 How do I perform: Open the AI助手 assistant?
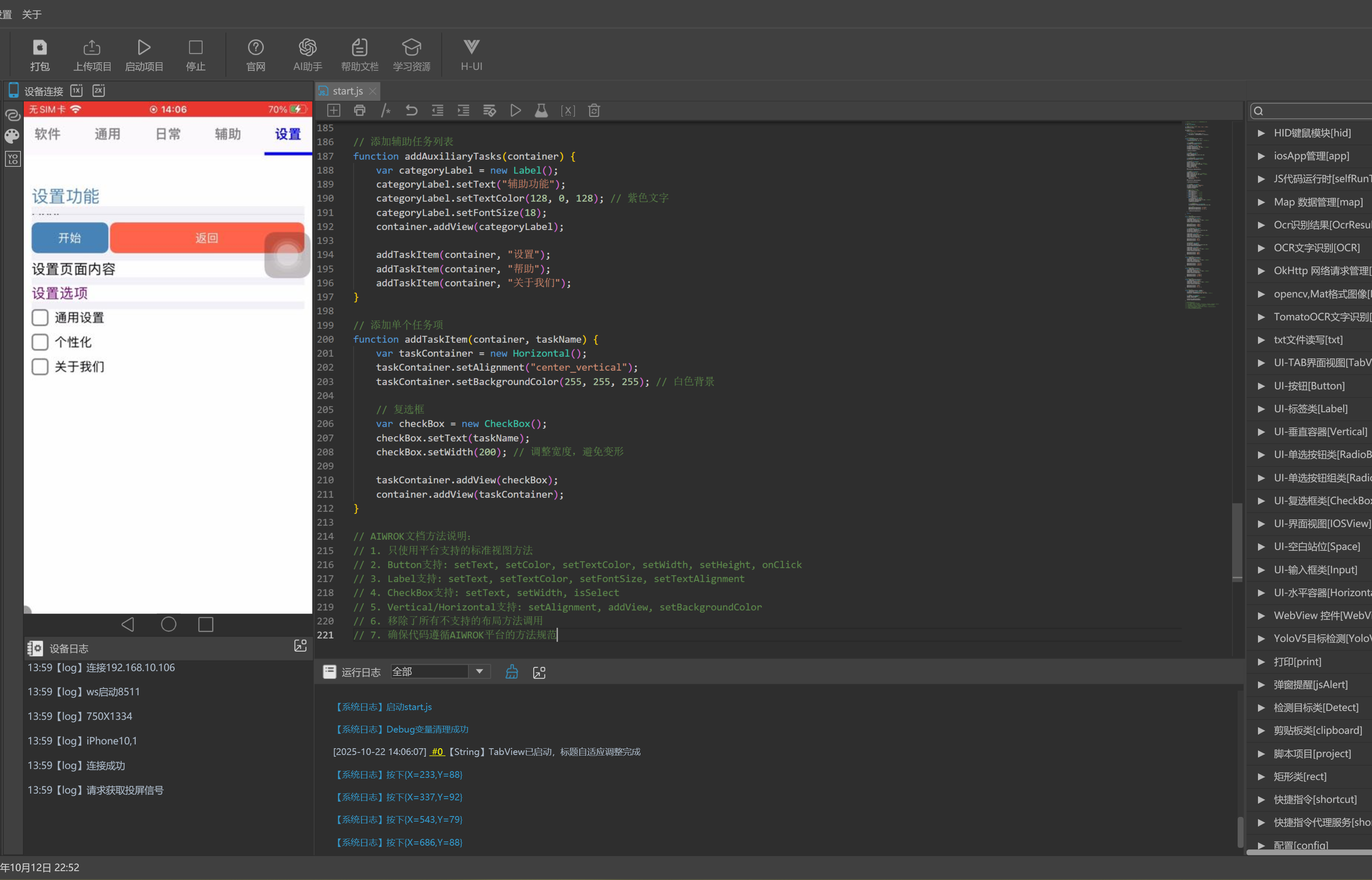pyautogui.click(x=308, y=47)
